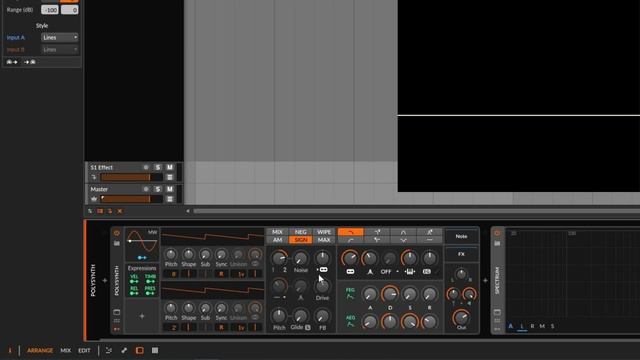Select the peak-shaped filter type icon
This screenshot has height=360, width=640.
point(403,232)
